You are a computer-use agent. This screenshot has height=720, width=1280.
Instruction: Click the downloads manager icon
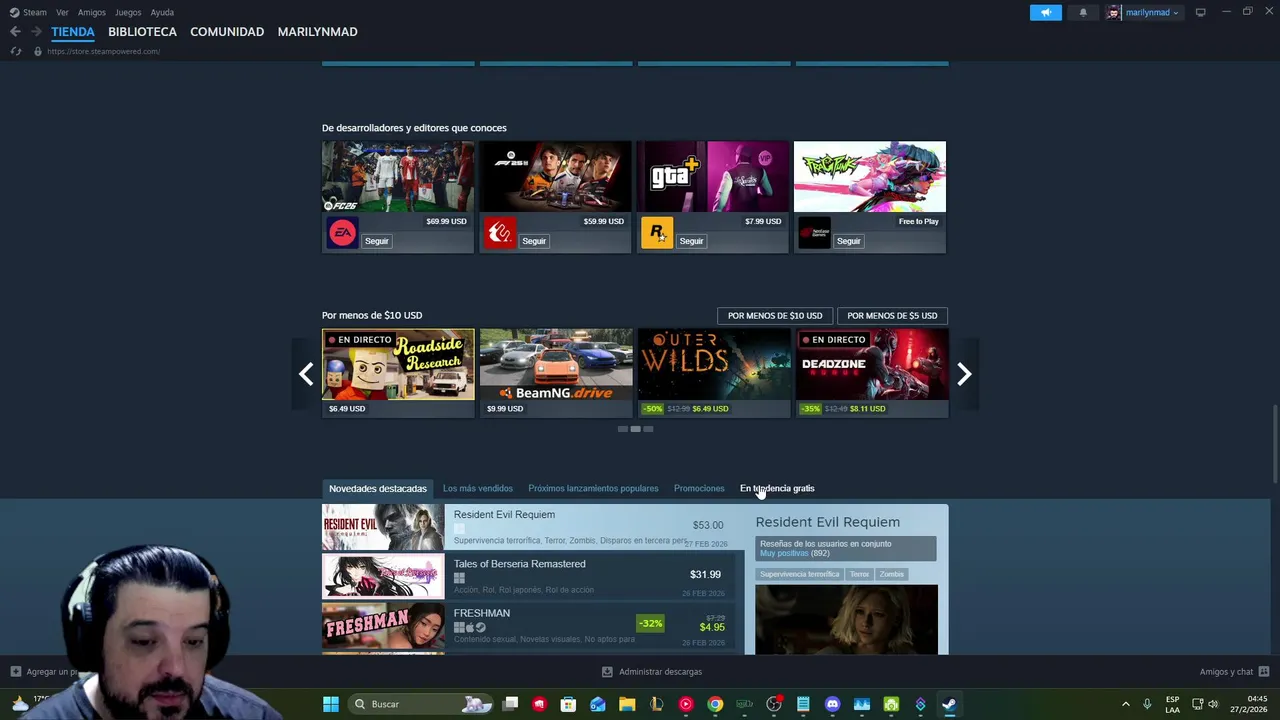tap(607, 672)
